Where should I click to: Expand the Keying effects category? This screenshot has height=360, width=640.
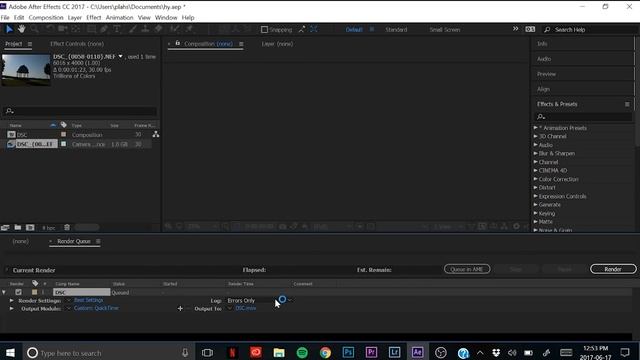[536, 213]
